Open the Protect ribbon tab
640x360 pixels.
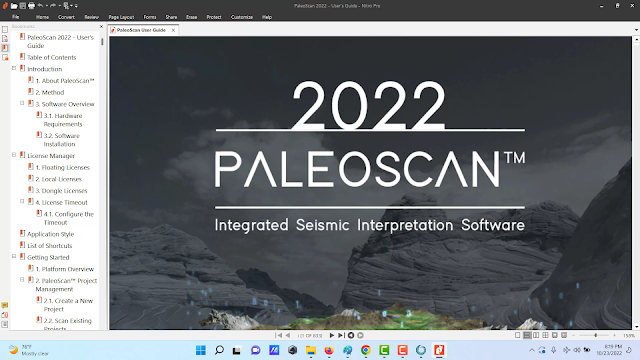pos(214,17)
